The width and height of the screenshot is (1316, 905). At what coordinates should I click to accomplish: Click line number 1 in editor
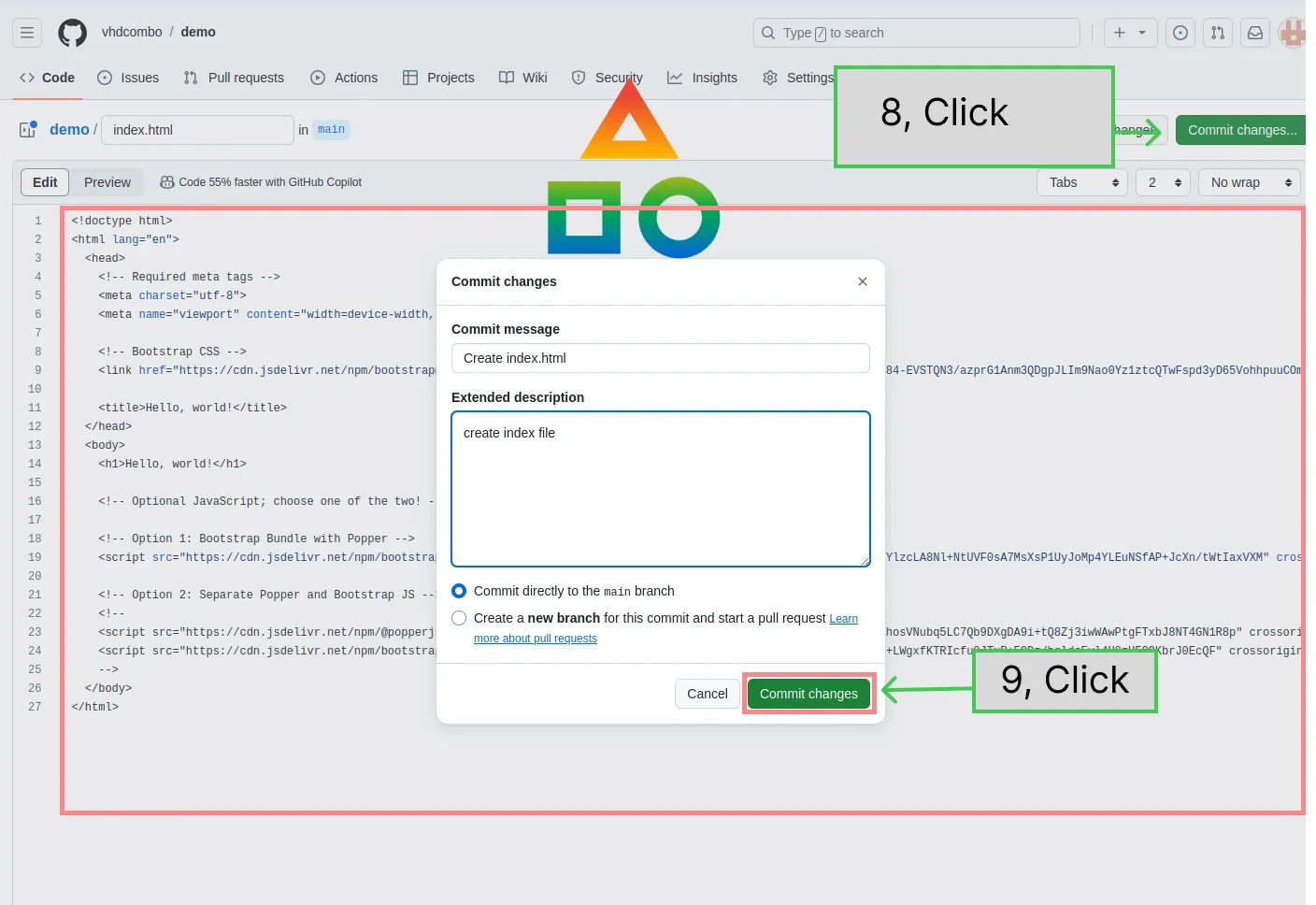click(38, 221)
